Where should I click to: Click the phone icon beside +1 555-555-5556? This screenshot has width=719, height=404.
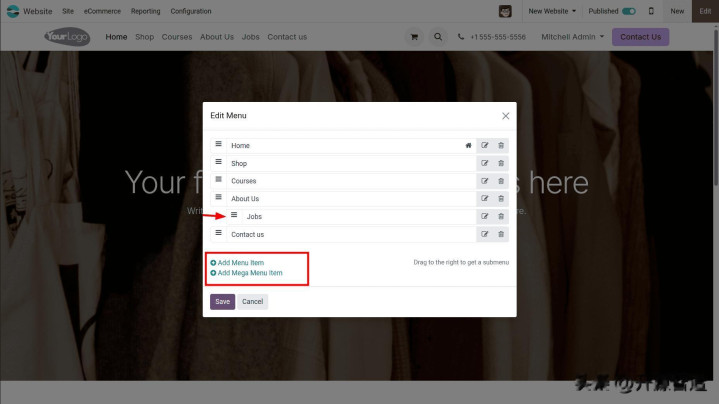click(x=461, y=37)
